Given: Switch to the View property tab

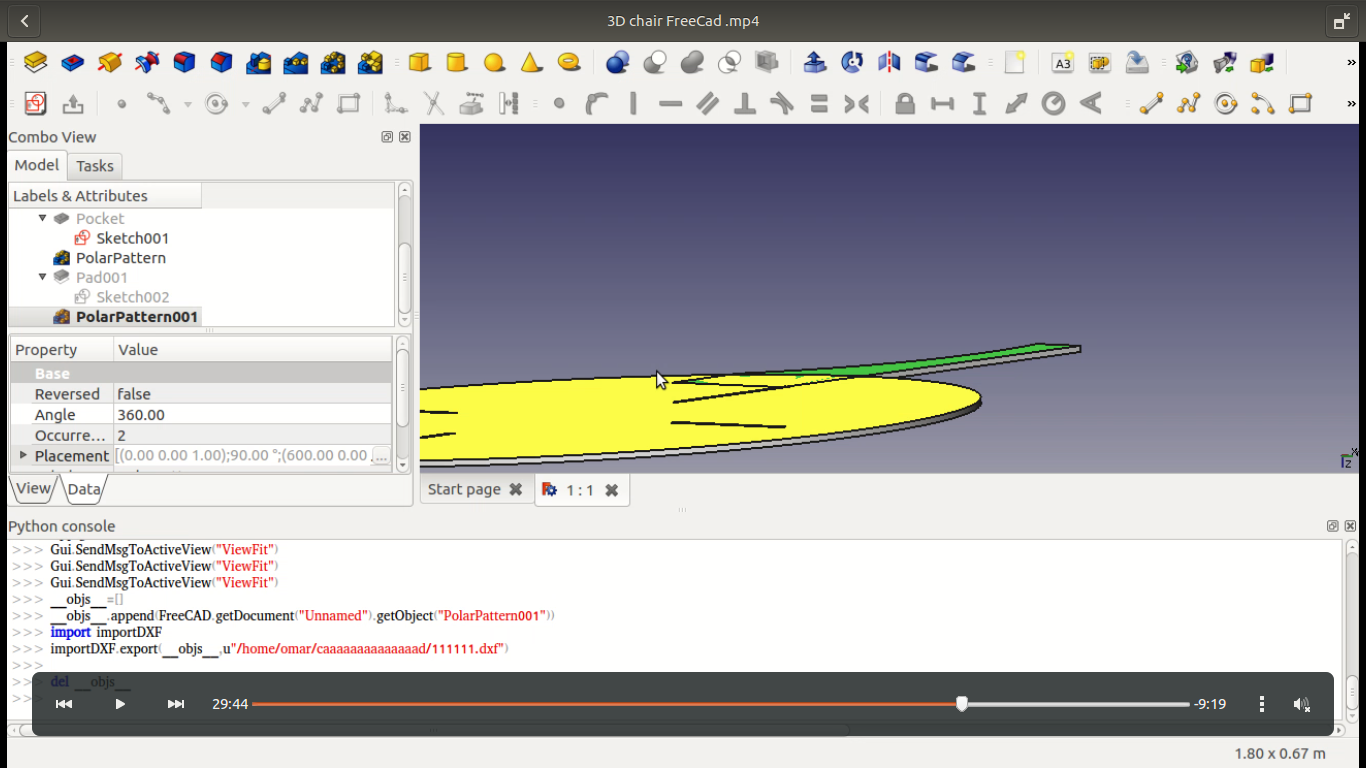Looking at the screenshot, I should (33, 489).
